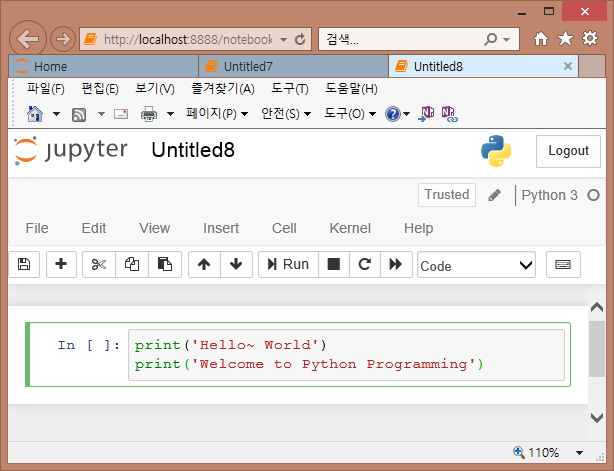The width and height of the screenshot is (614, 471).
Task: Open the browser Home icon at top right
Action: (541, 39)
